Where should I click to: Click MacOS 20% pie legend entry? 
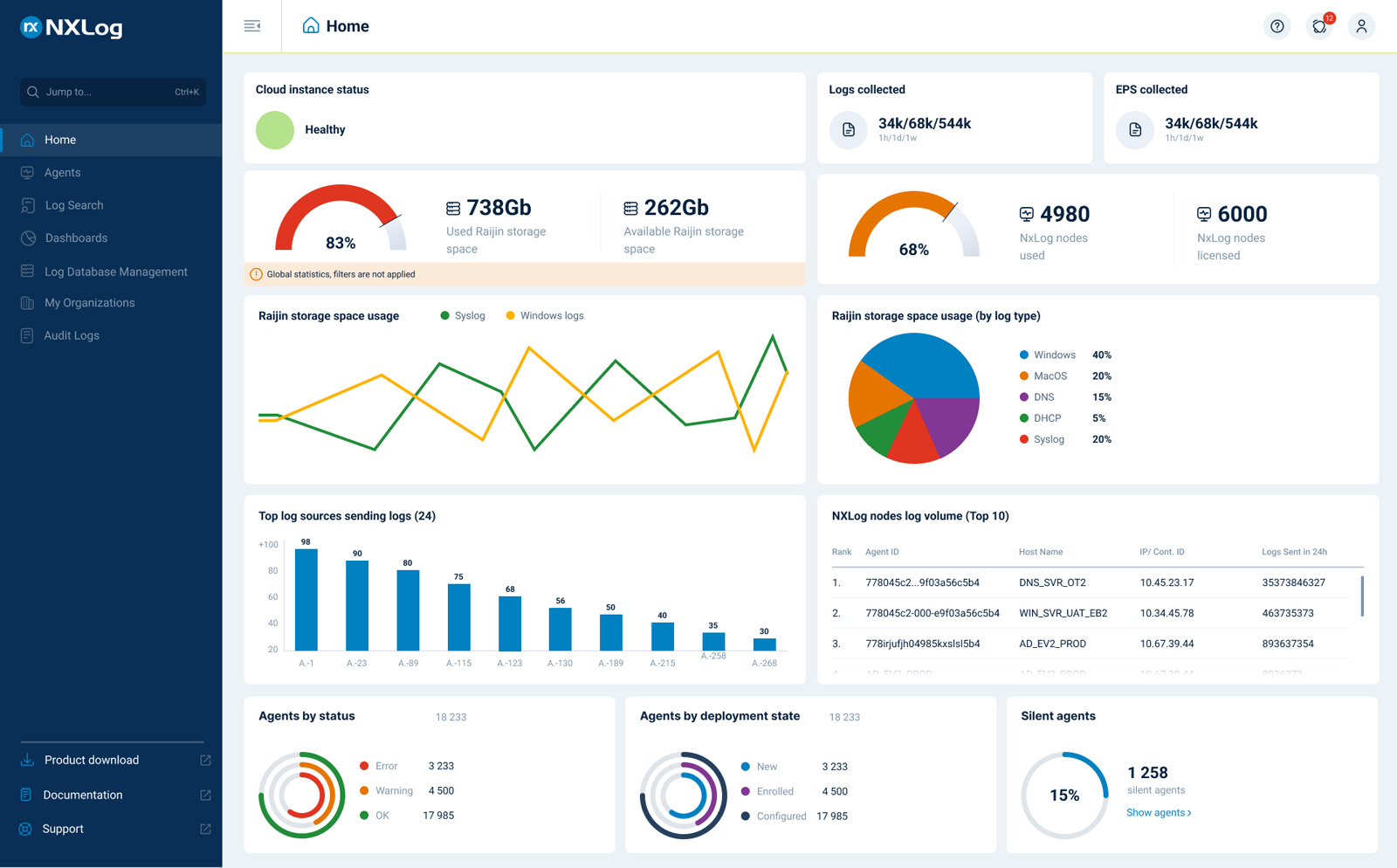1065,375
